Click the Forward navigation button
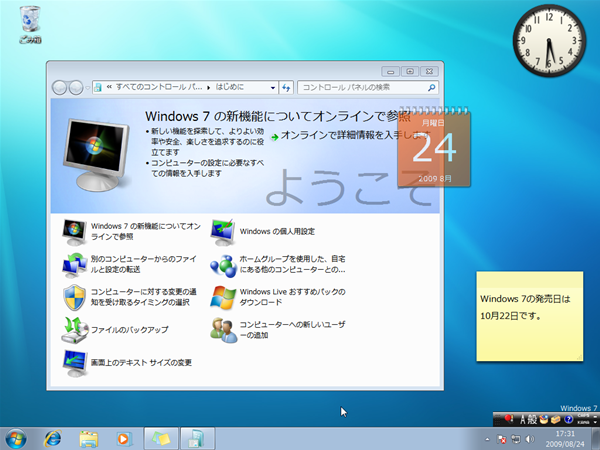This screenshot has height=450, width=600. [x=76, y=88]
